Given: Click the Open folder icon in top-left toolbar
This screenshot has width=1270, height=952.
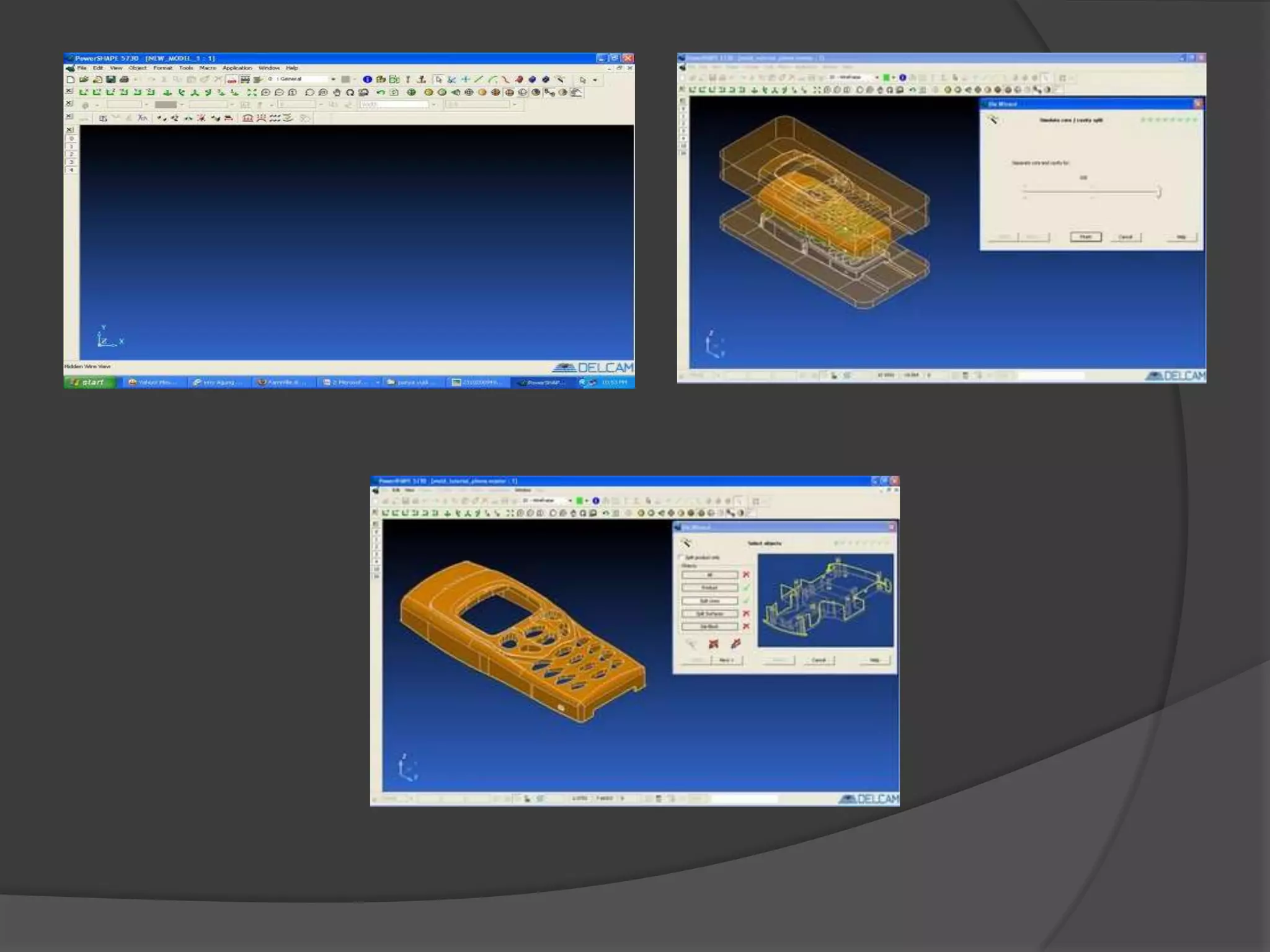Looking at the screenshot, I should point(84,79).
